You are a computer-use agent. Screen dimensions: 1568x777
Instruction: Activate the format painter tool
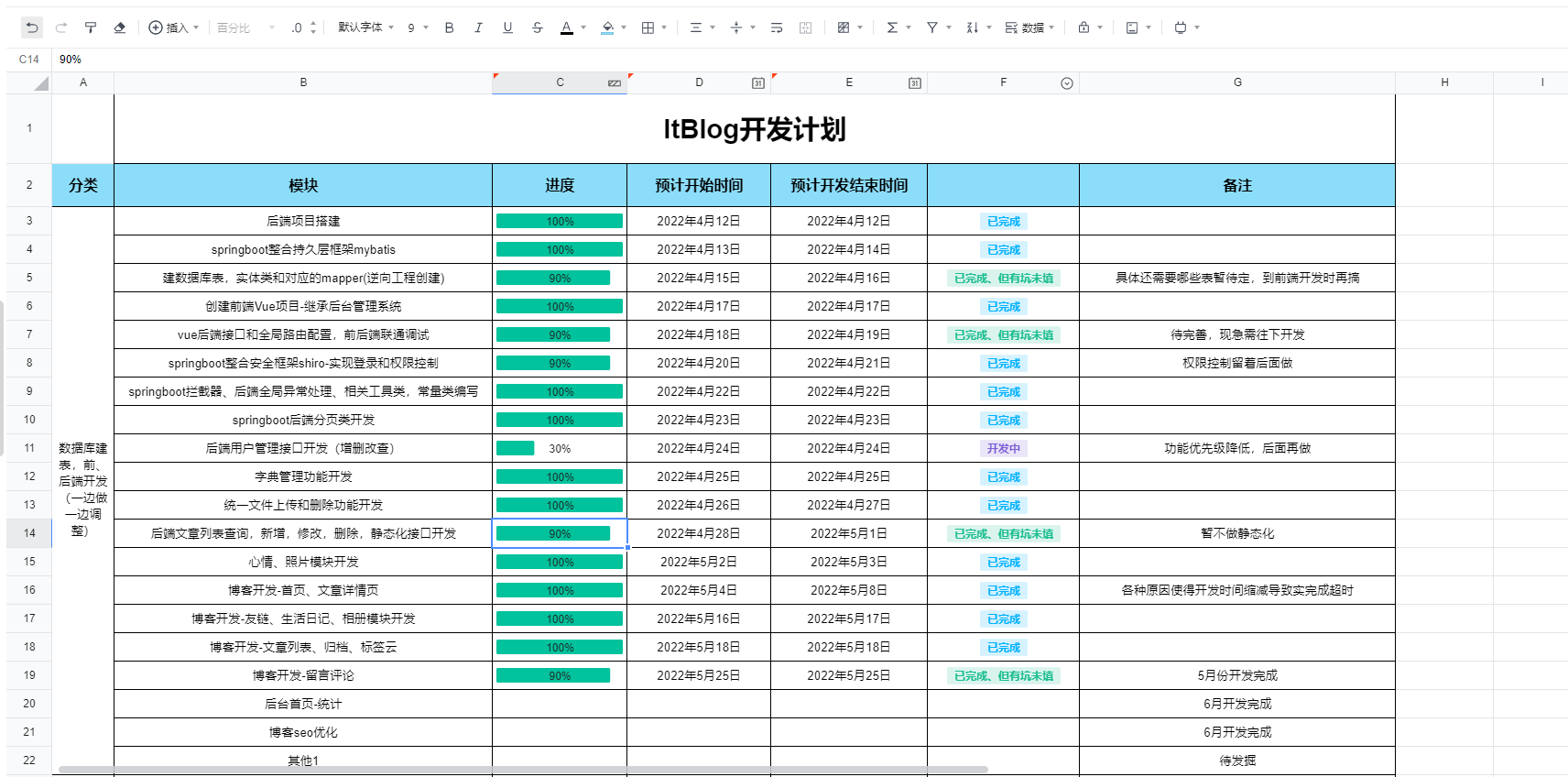[x=91, y=27]
